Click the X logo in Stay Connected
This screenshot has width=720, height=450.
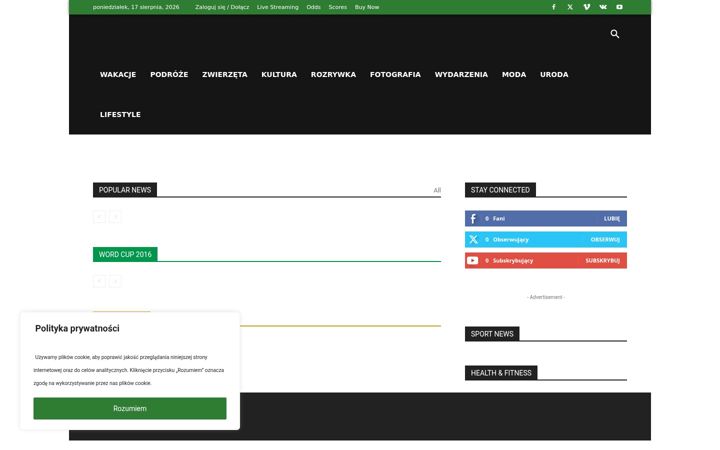point(473,240)
